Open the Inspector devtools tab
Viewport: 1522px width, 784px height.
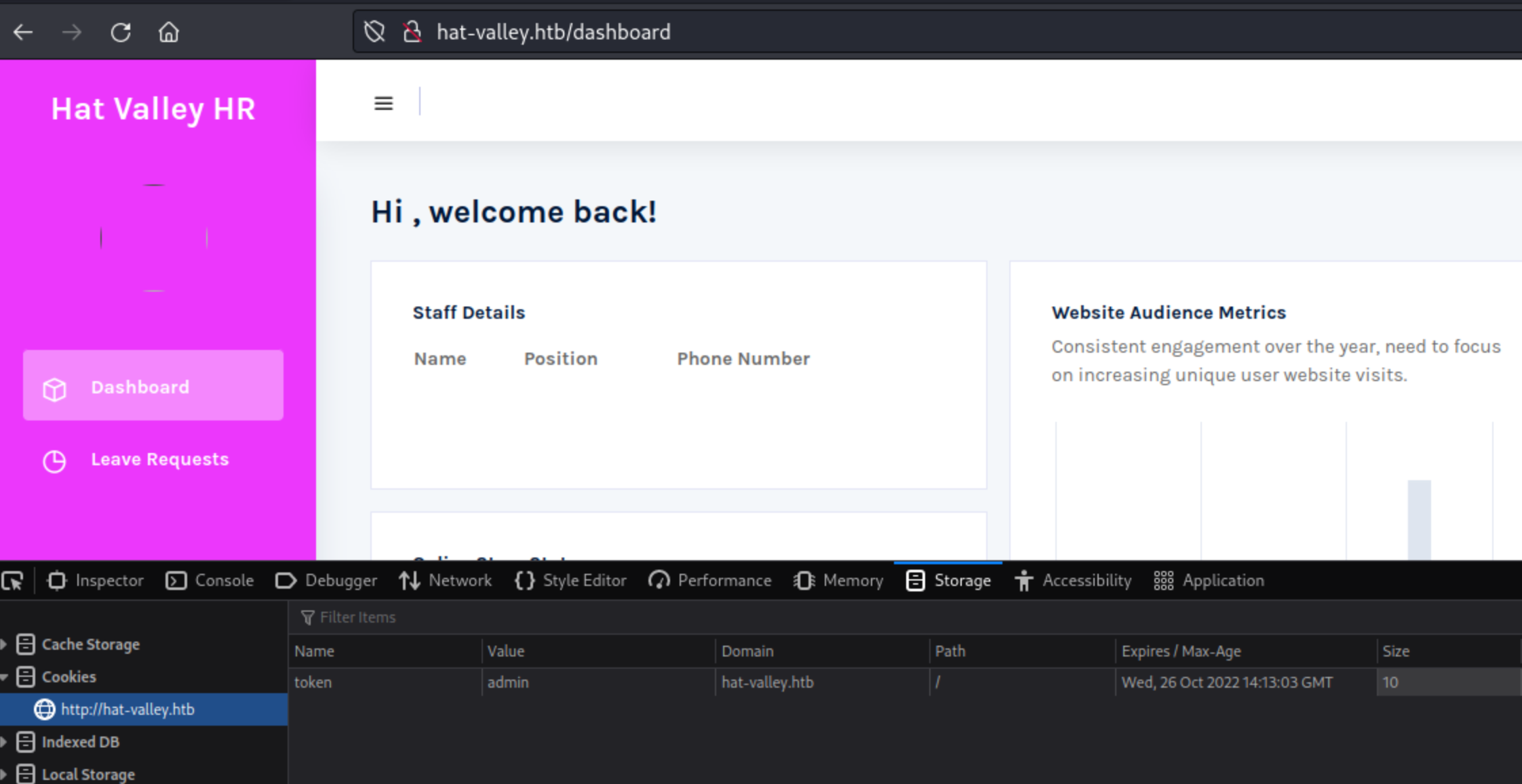click(96, 581)
